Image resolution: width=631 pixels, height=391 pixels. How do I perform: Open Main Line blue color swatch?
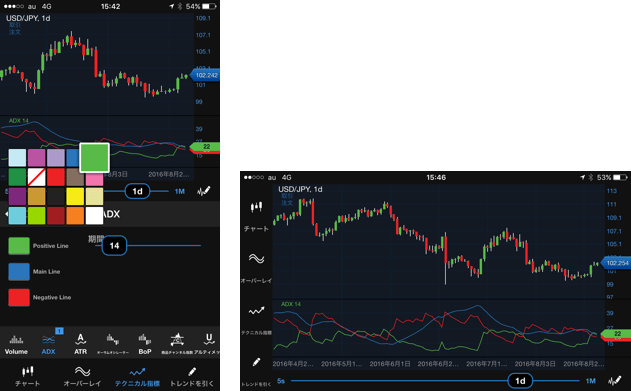(x=19, y=272)
